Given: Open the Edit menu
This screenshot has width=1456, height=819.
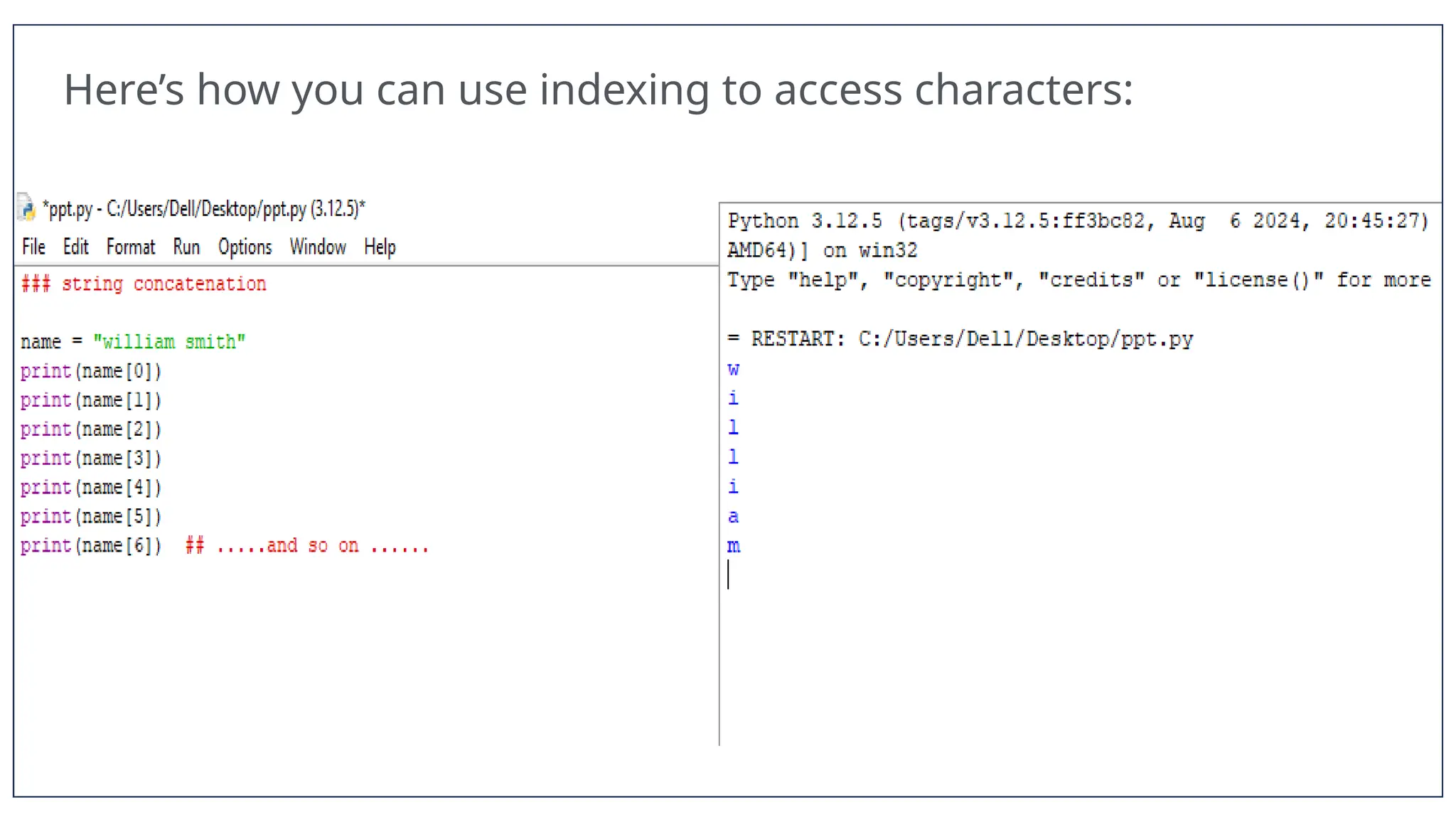Looking at the screenshot, I should tap(75, 247).
